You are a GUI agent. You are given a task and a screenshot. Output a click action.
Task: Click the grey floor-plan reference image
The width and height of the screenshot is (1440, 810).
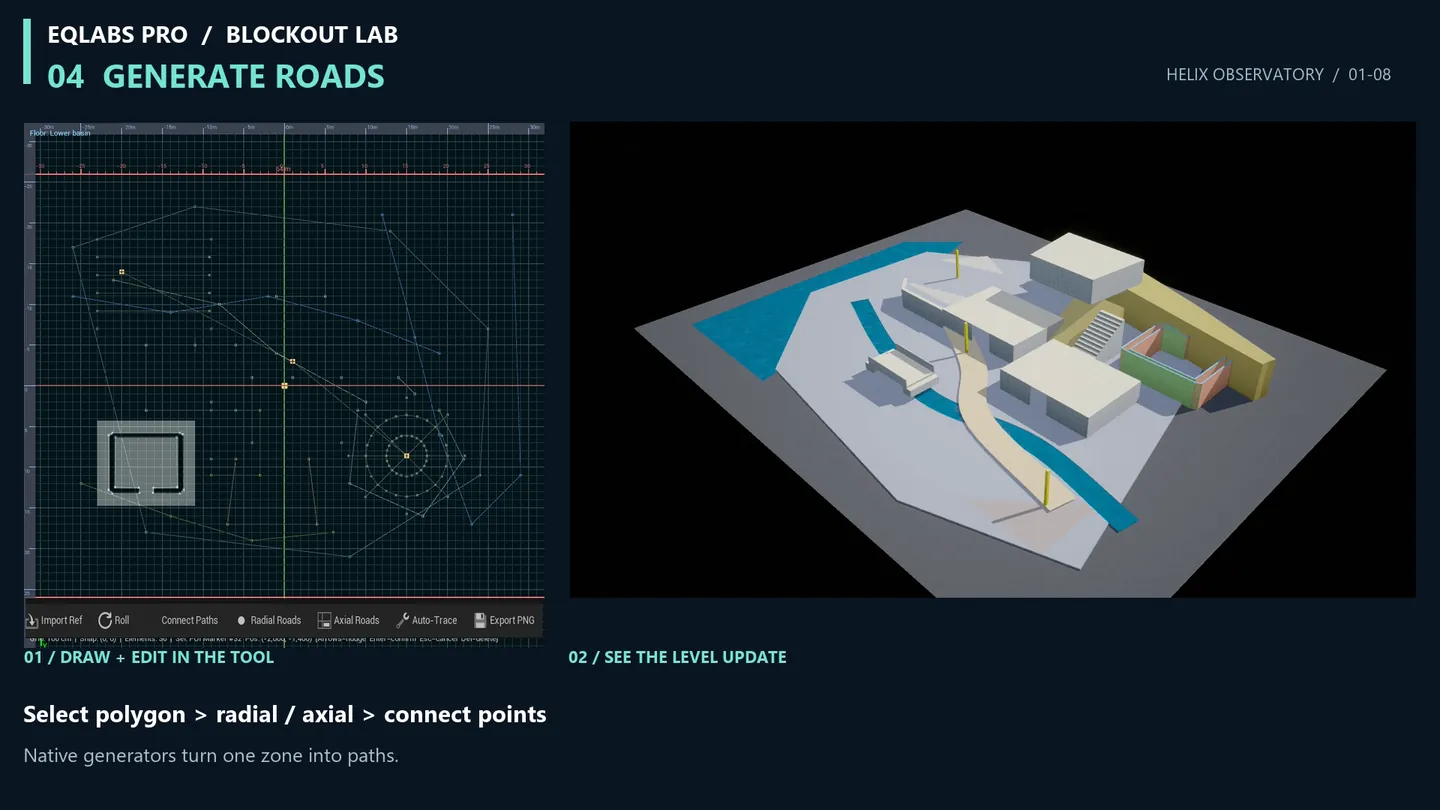146,463
